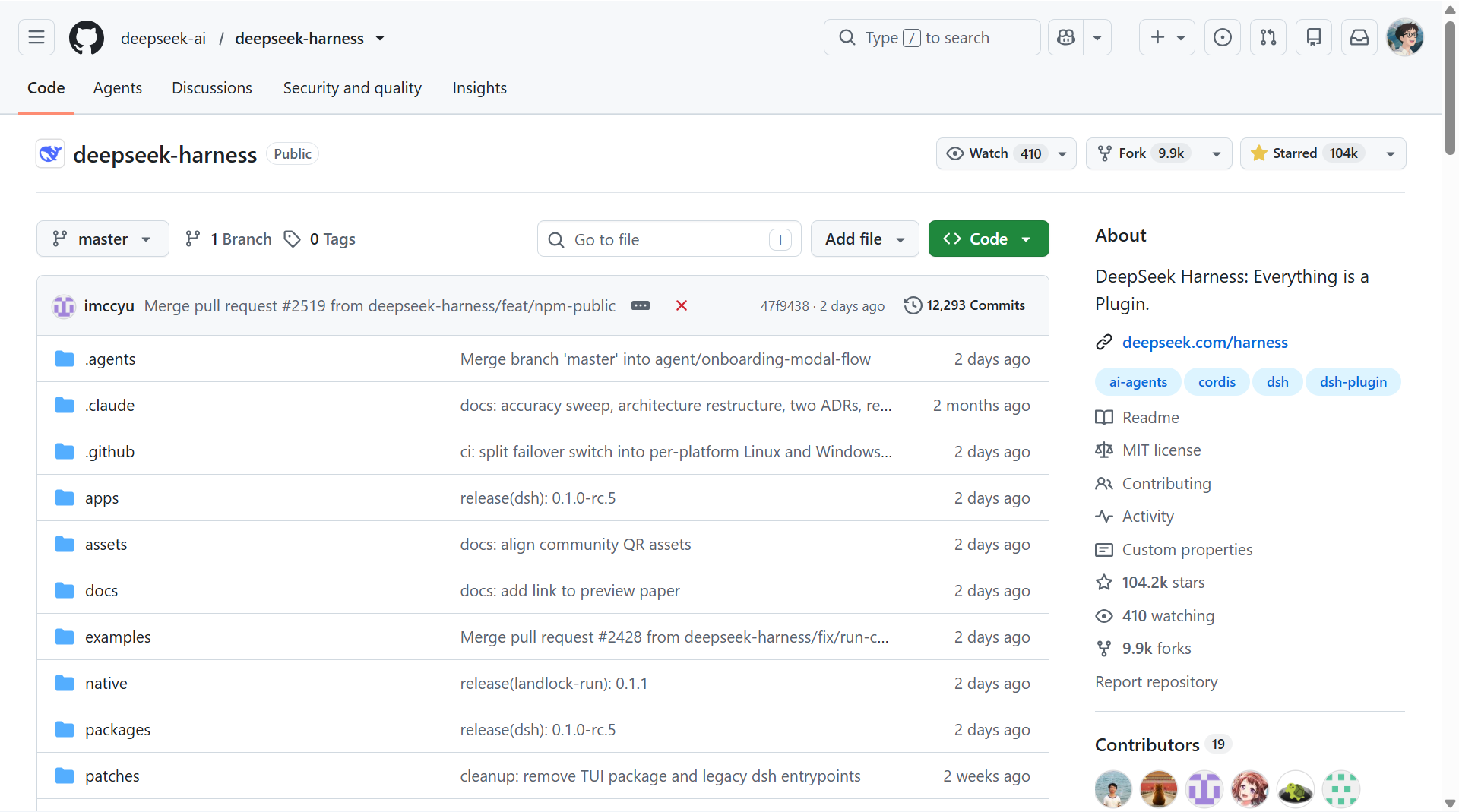Click the tag icon next to 0 Tags

click(x=292, y=239)
